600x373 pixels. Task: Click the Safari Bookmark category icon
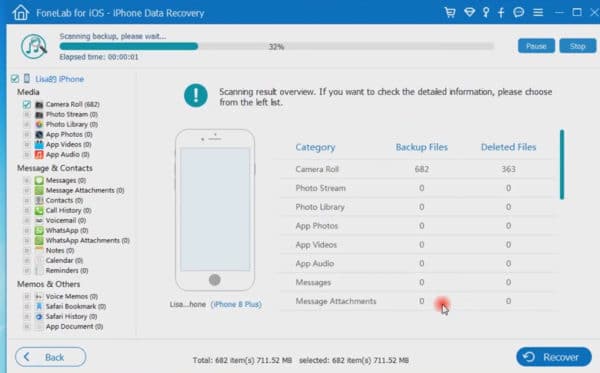(x=39, y=306)
